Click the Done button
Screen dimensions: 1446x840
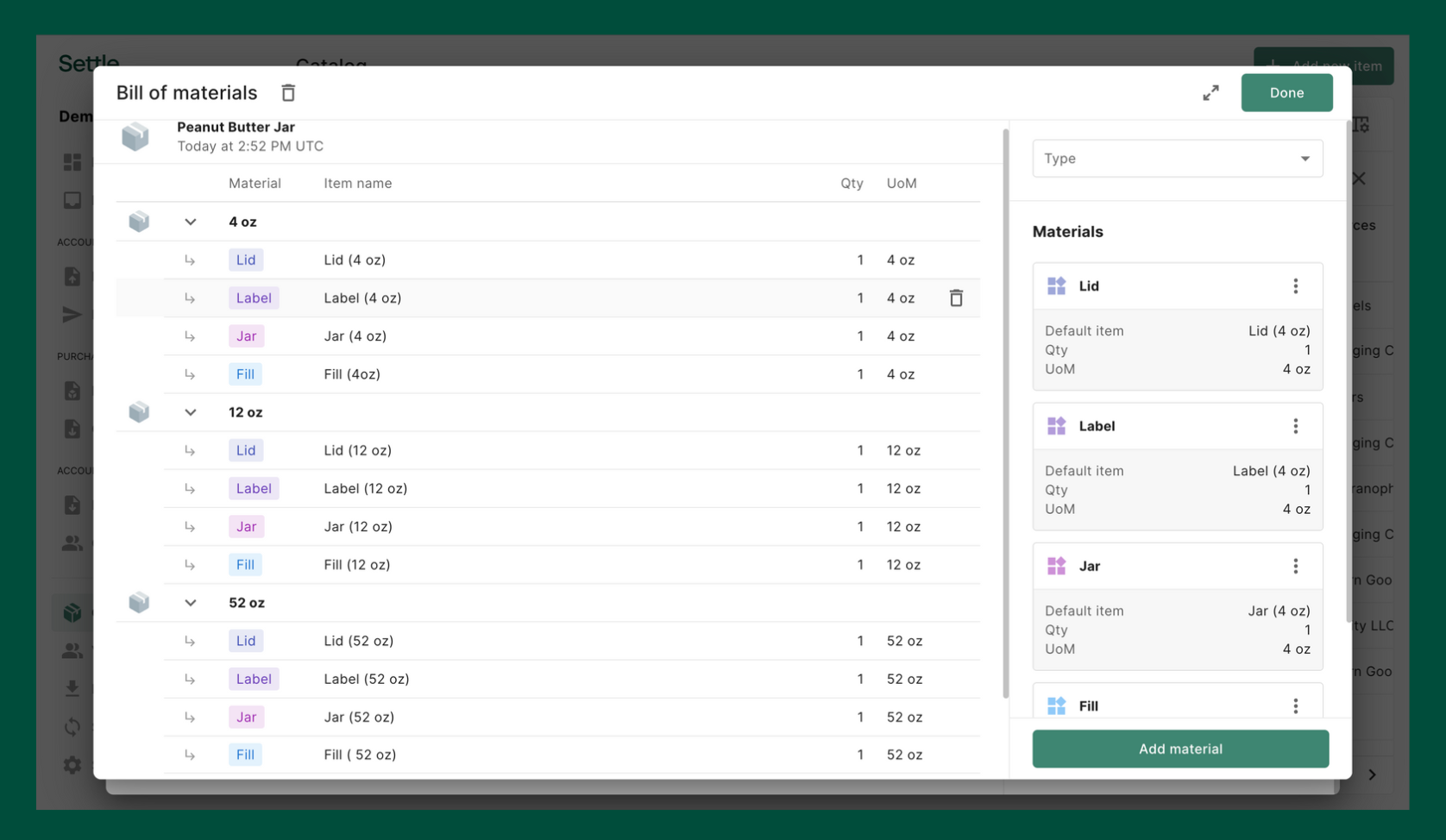1286,92
